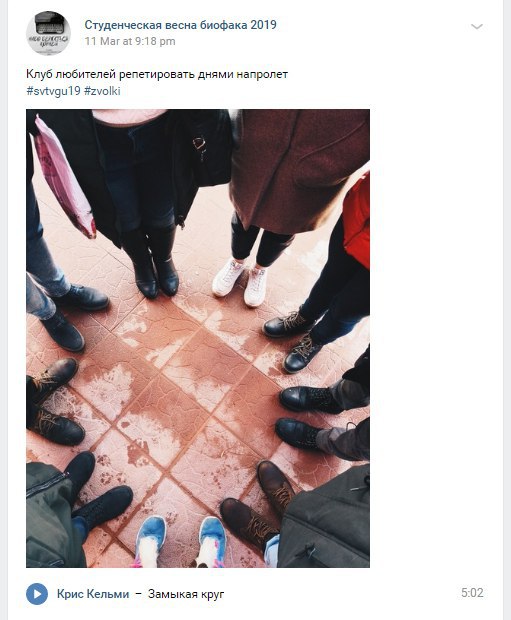Viewport: 511px width, 620px height.
Task: Open the attached photo of shoes
Action: pyautogui.click(x=198, y=338)
